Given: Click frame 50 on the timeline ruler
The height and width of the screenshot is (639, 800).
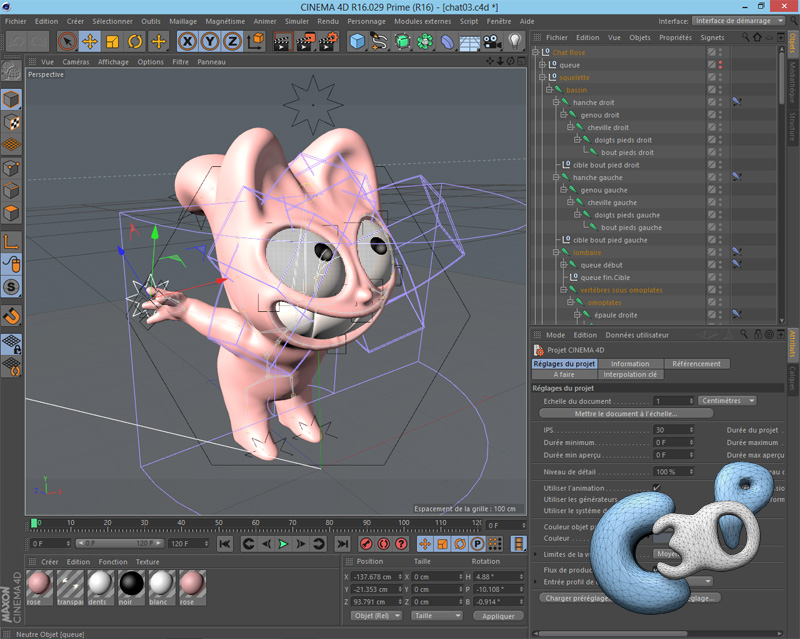Looking at the screenshot, I should coord(218,523).
